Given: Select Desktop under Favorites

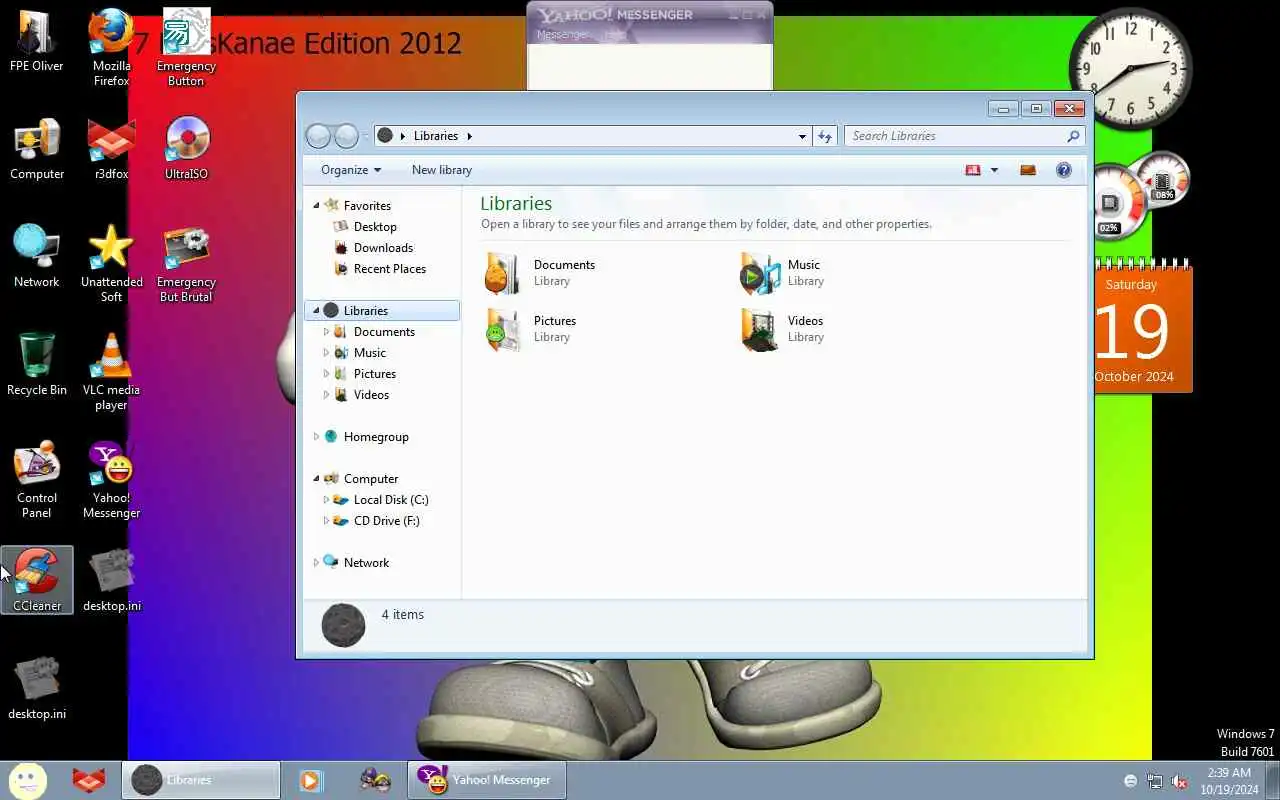Looking at the screenshot, I should [x=375, y=227].
